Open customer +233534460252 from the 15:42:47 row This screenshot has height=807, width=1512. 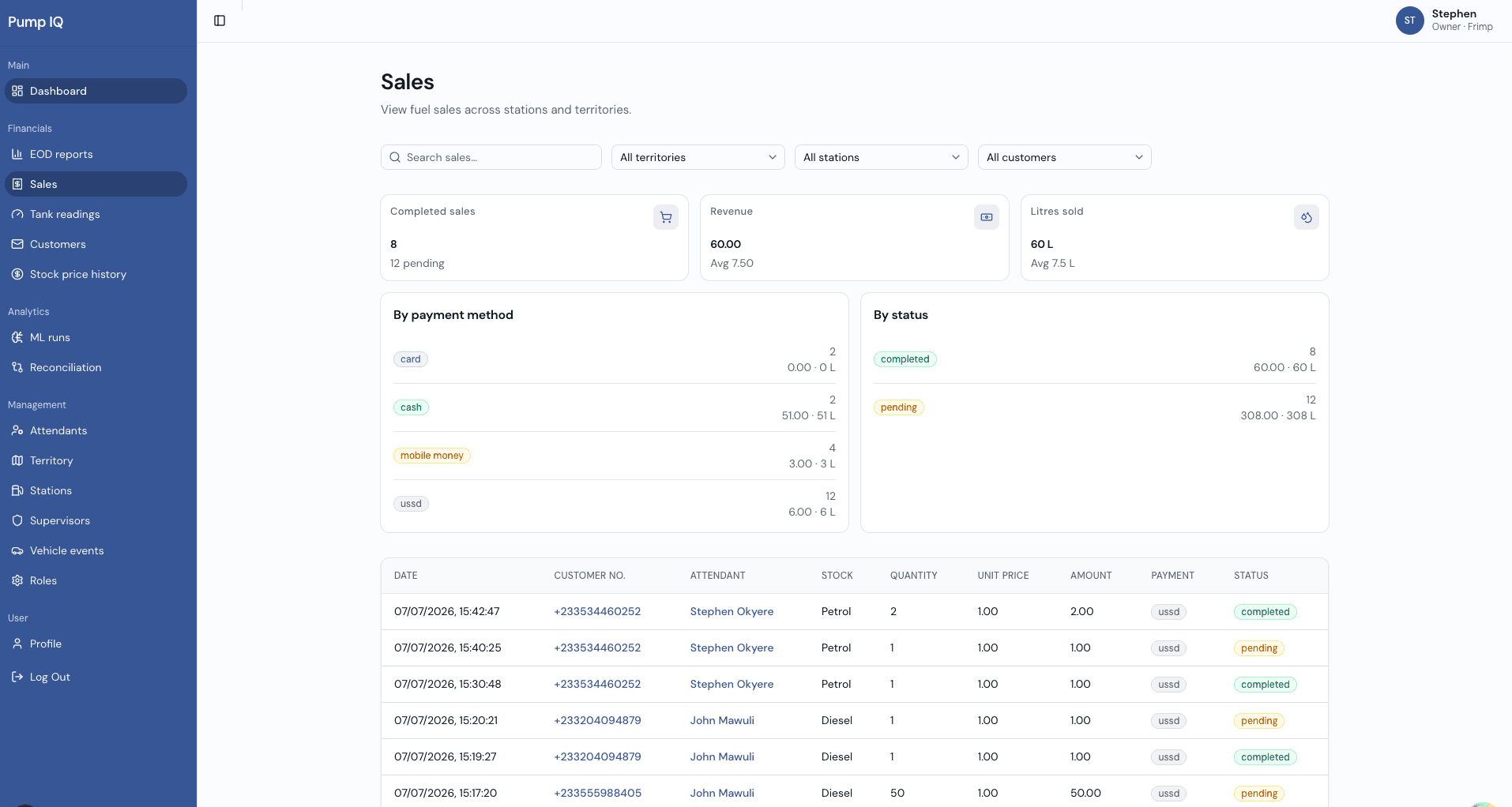(597, 611)
